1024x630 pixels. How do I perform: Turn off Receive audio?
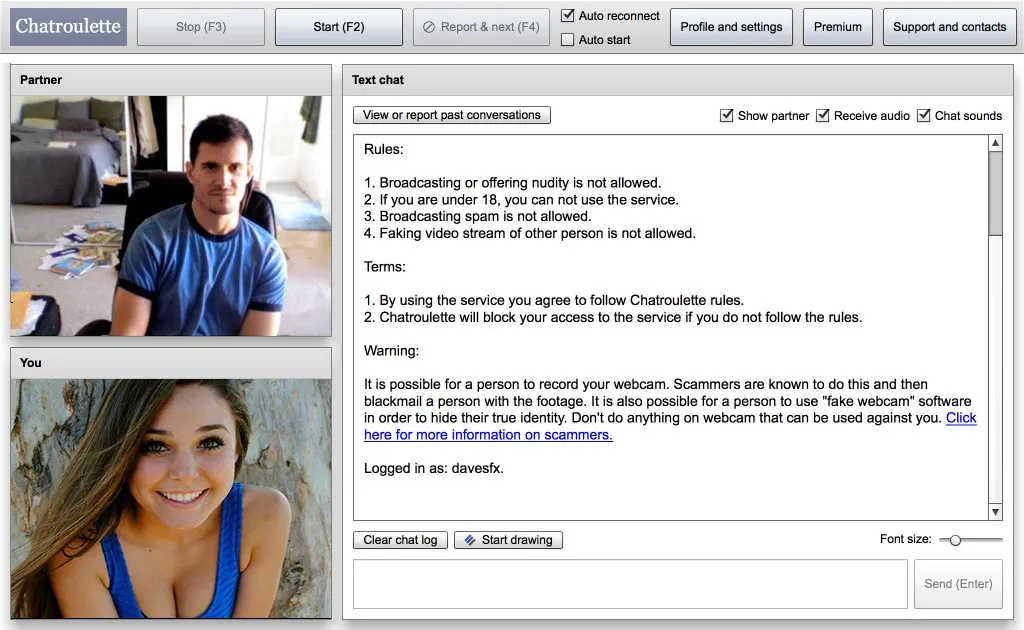[x=823, y=116]
